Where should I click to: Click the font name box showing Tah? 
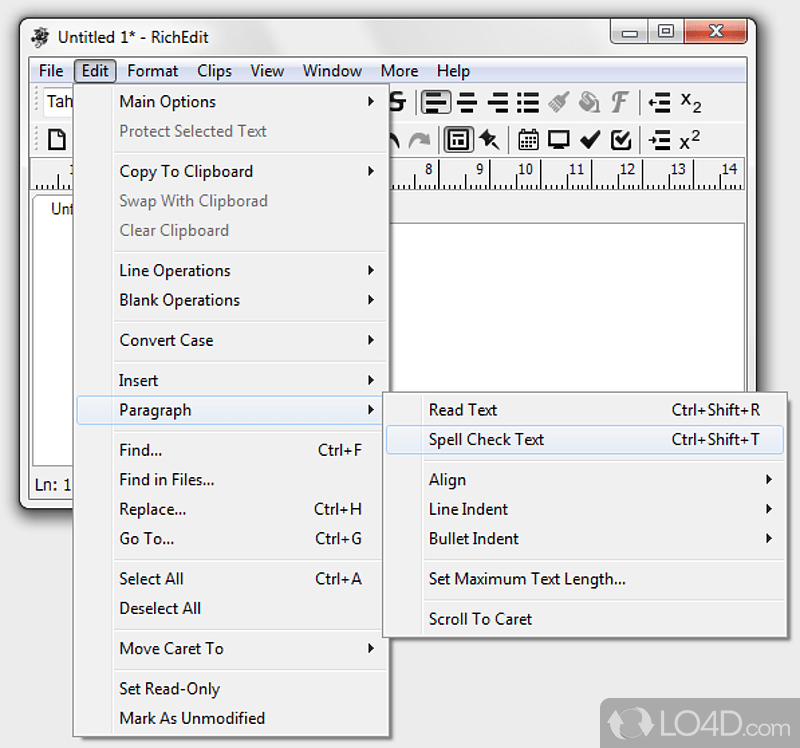(x=59, y=102)
